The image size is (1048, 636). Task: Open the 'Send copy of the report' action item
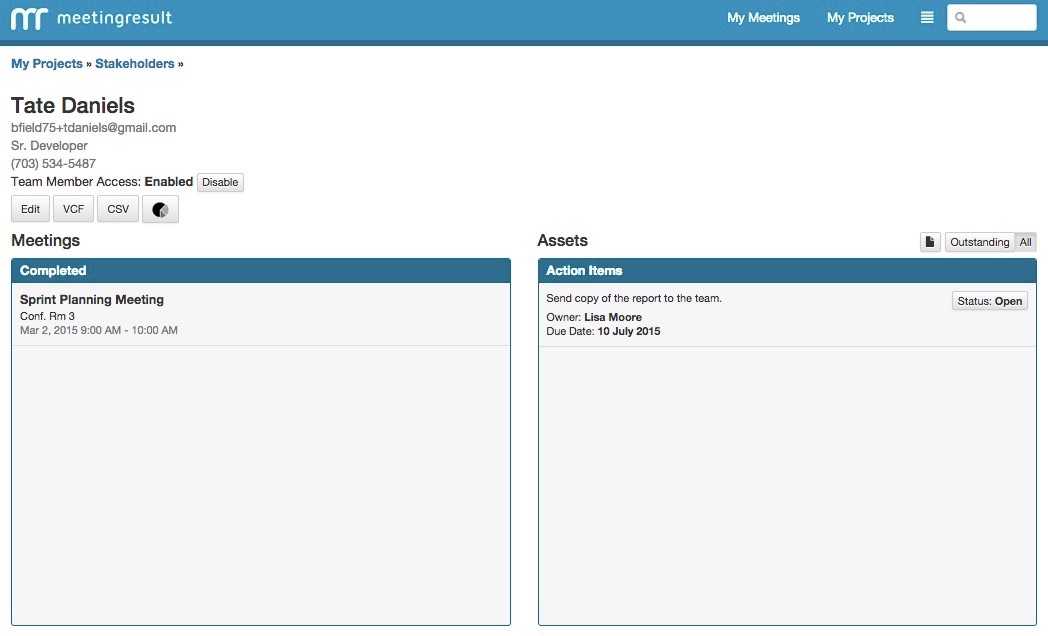(x=634, y=299)
